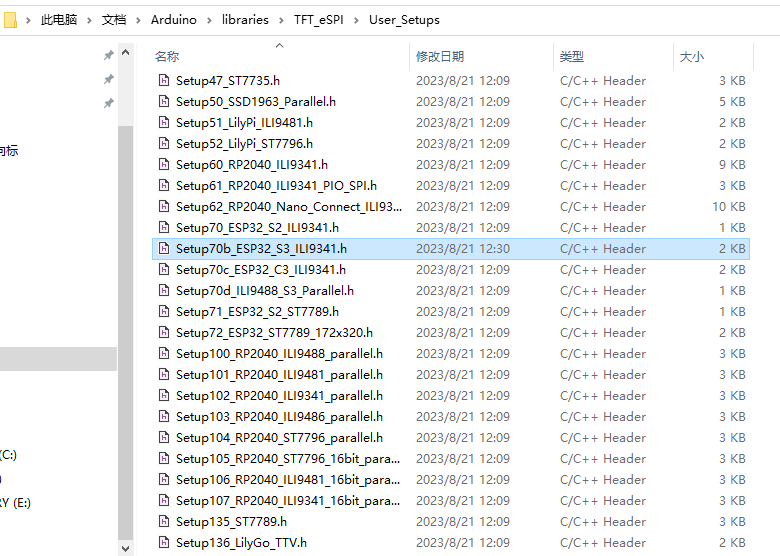Click the Setup70_ESP32_S2_ILI9341.h file icon
Image resolution: width=780 pixels, height=556 pixels.
click(164, 227)
